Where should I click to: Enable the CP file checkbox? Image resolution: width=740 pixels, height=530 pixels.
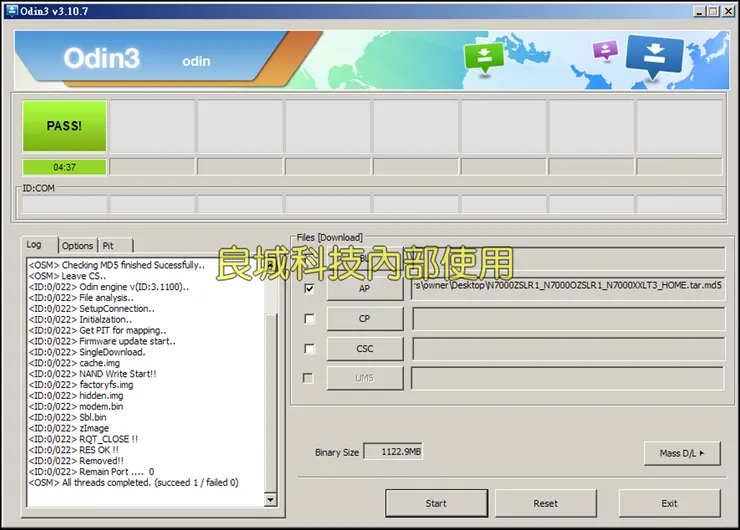click(x=310, y=319)
